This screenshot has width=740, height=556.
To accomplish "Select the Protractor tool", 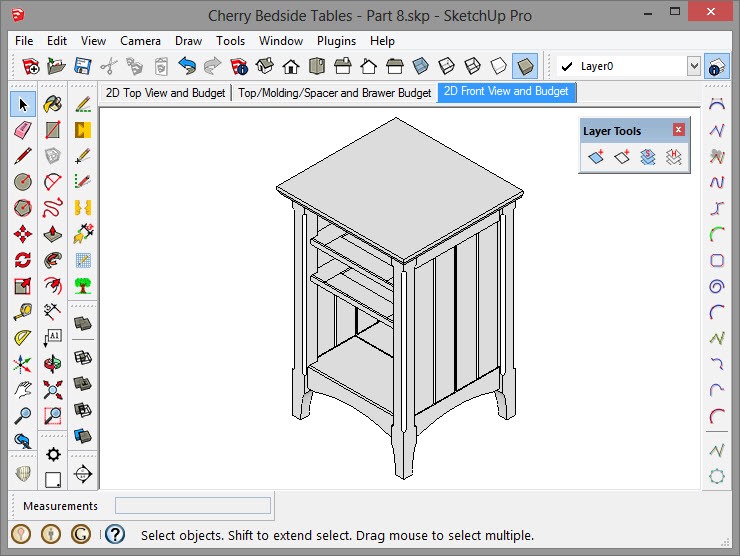I will point(23,338).
